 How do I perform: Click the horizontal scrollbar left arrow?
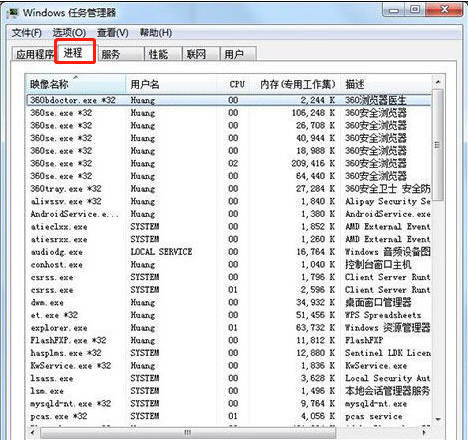click(x=33, y=433)
